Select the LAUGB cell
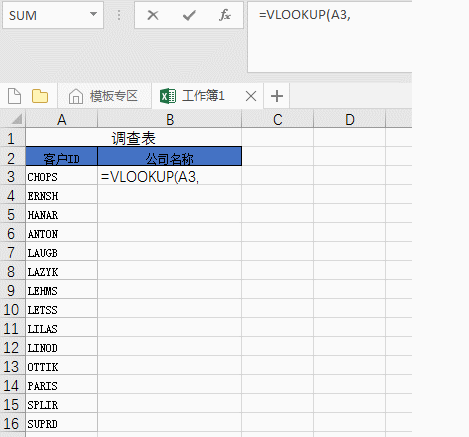 pyautogui.click(x=62, y=252)
